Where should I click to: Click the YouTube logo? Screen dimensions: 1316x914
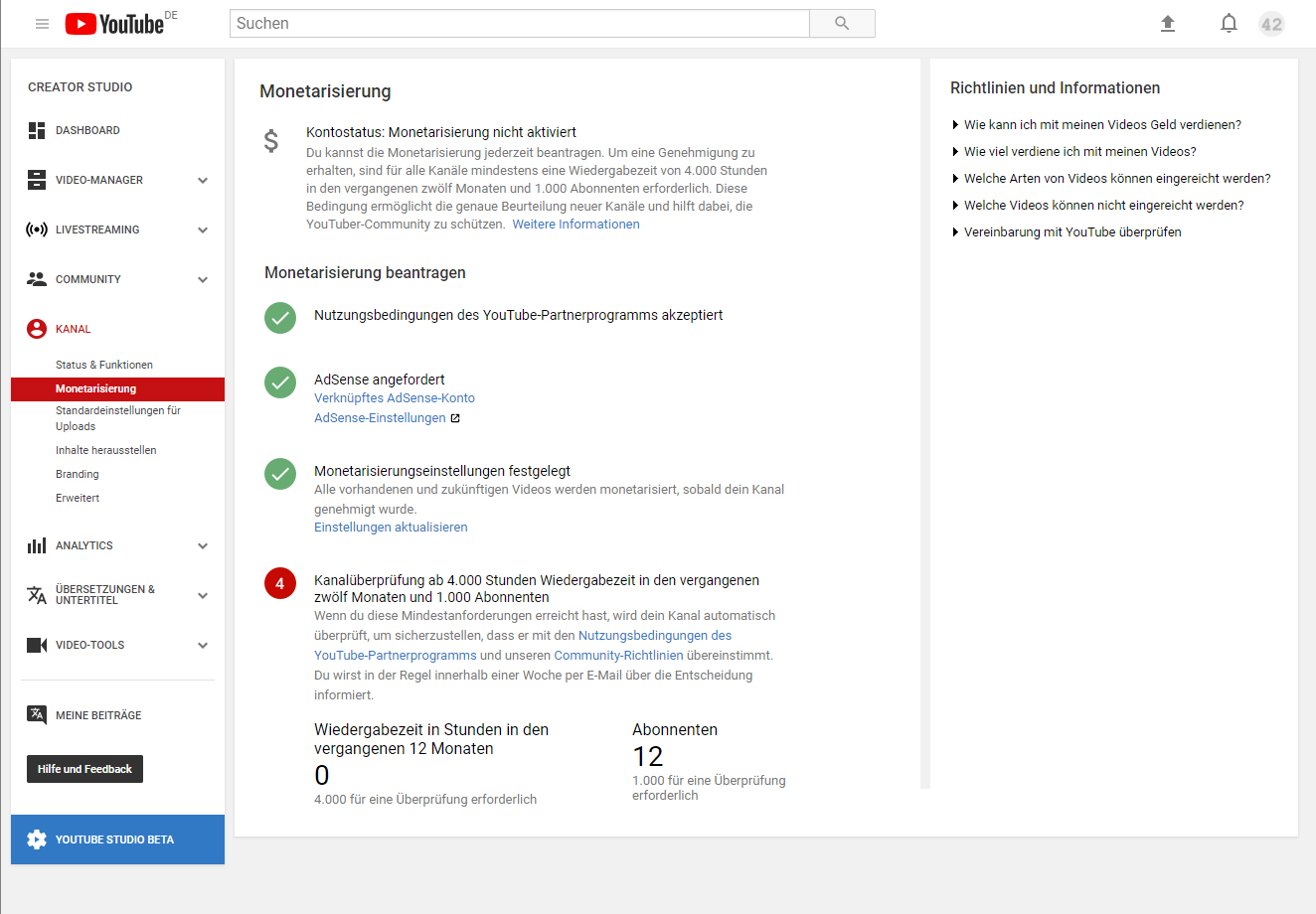coord(114,24)
